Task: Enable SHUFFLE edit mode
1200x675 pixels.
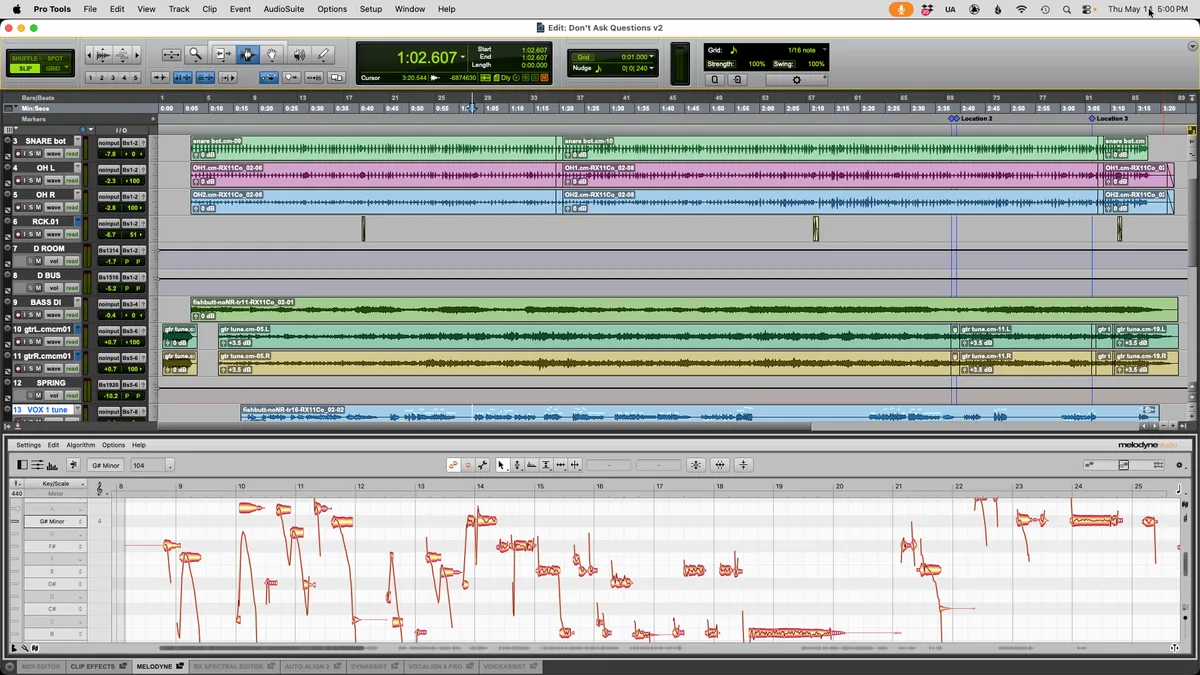Action: 24,58
